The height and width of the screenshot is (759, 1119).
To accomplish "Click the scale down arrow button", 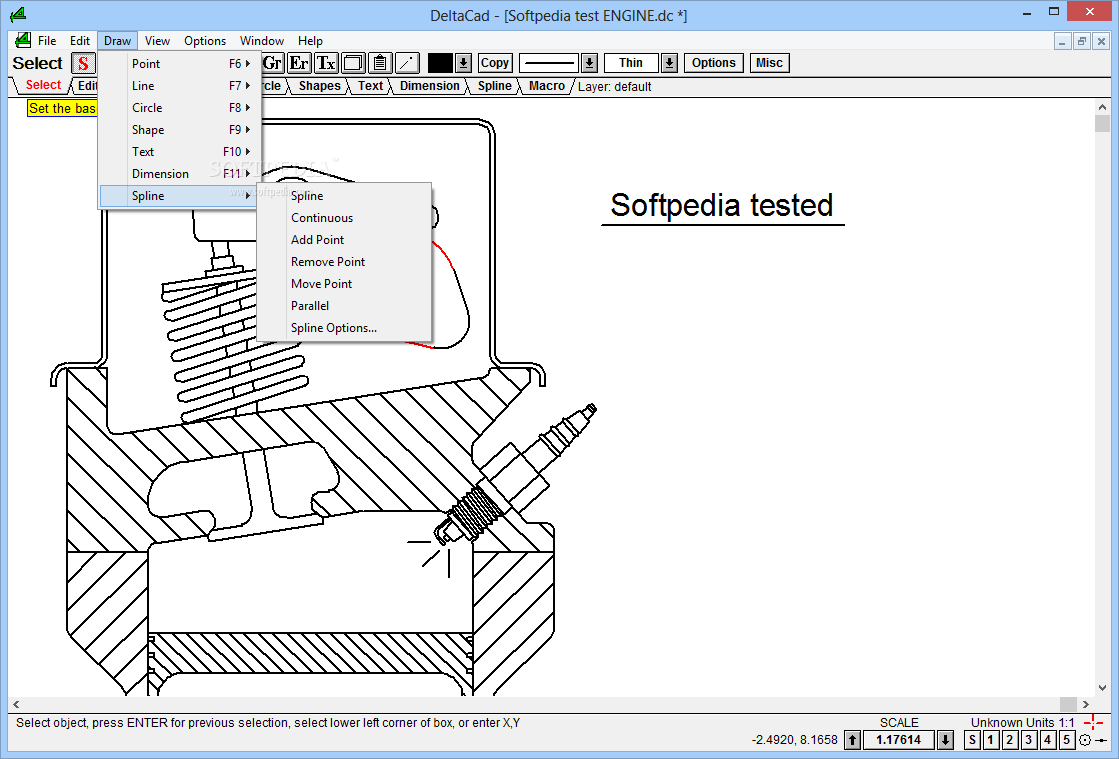I will [946, 740].
